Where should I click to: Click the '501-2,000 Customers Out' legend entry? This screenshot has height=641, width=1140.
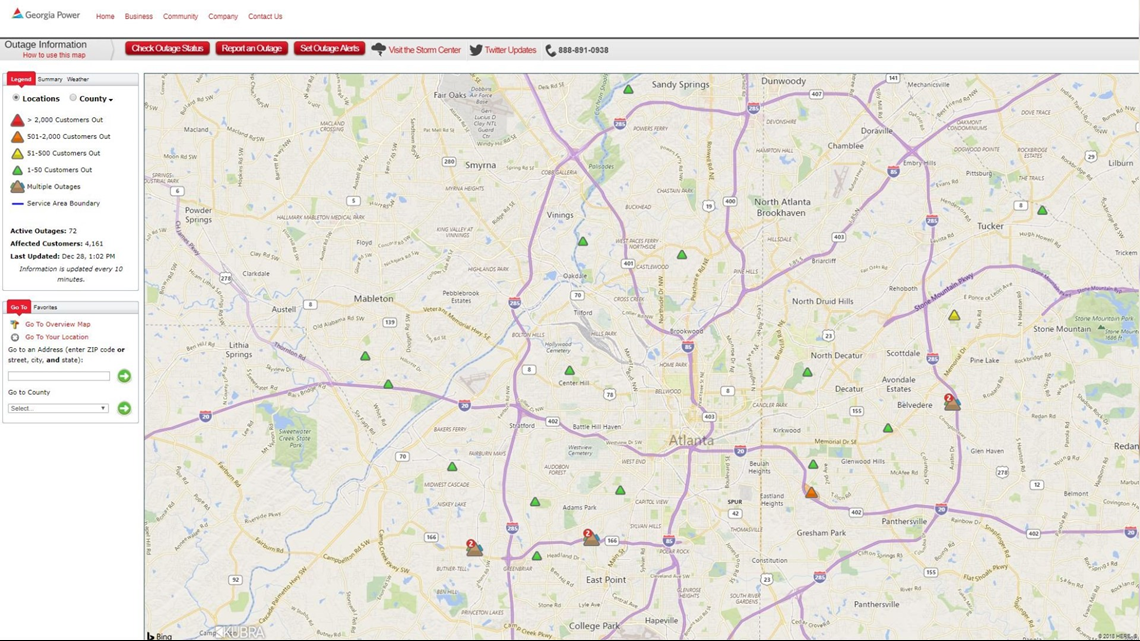(60, 137)
